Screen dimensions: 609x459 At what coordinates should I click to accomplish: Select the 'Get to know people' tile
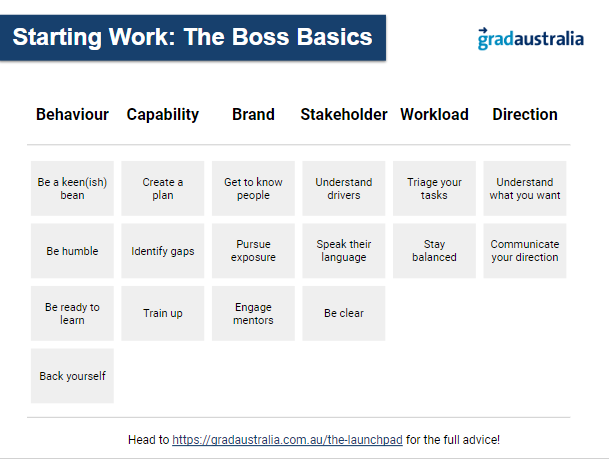(x=253, y=188)
